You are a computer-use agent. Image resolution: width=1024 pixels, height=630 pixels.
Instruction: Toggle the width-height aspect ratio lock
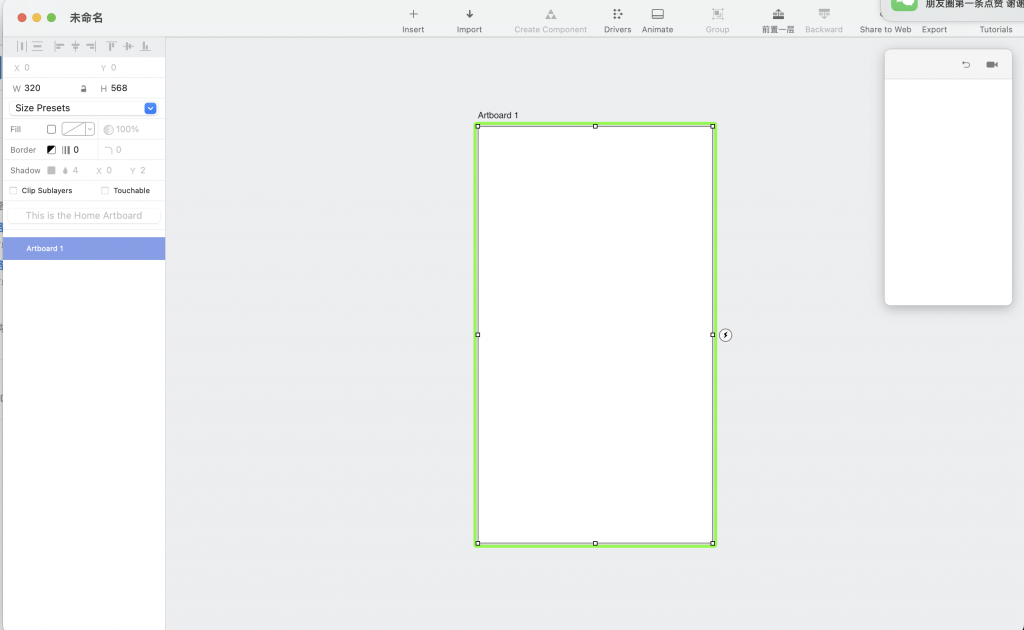83,88
